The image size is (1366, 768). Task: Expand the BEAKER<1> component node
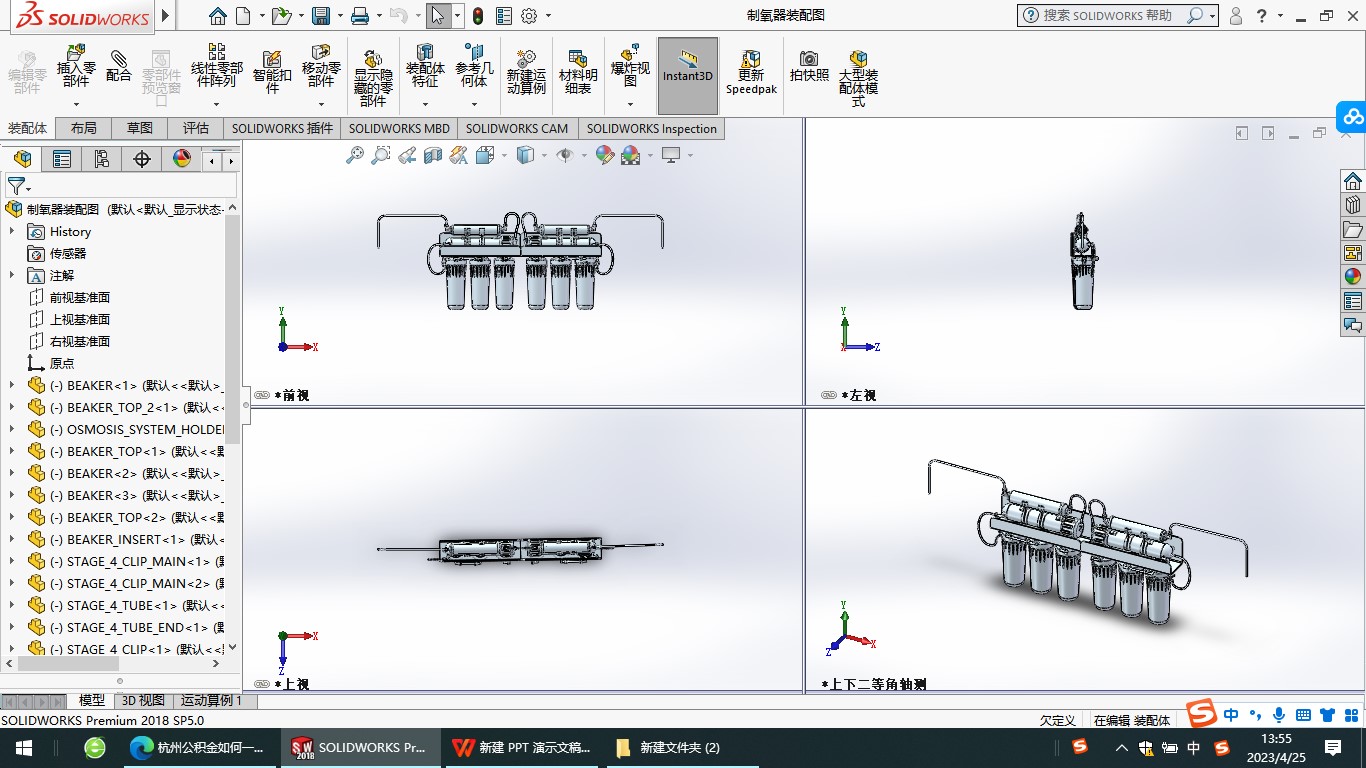(12, 385)
